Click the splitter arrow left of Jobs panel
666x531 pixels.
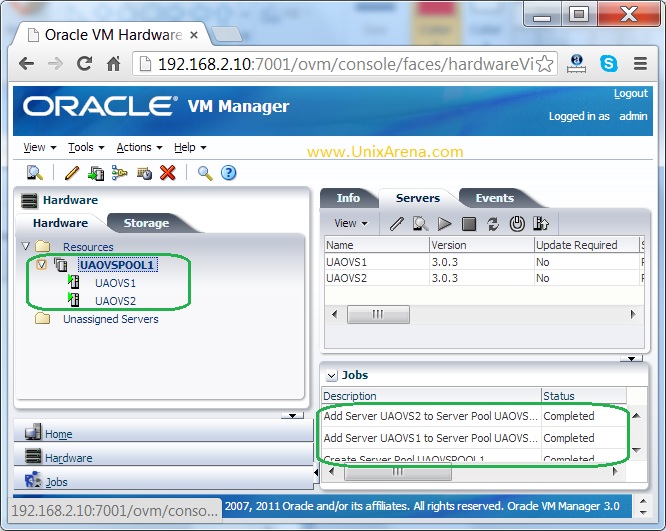pos(316,472)
